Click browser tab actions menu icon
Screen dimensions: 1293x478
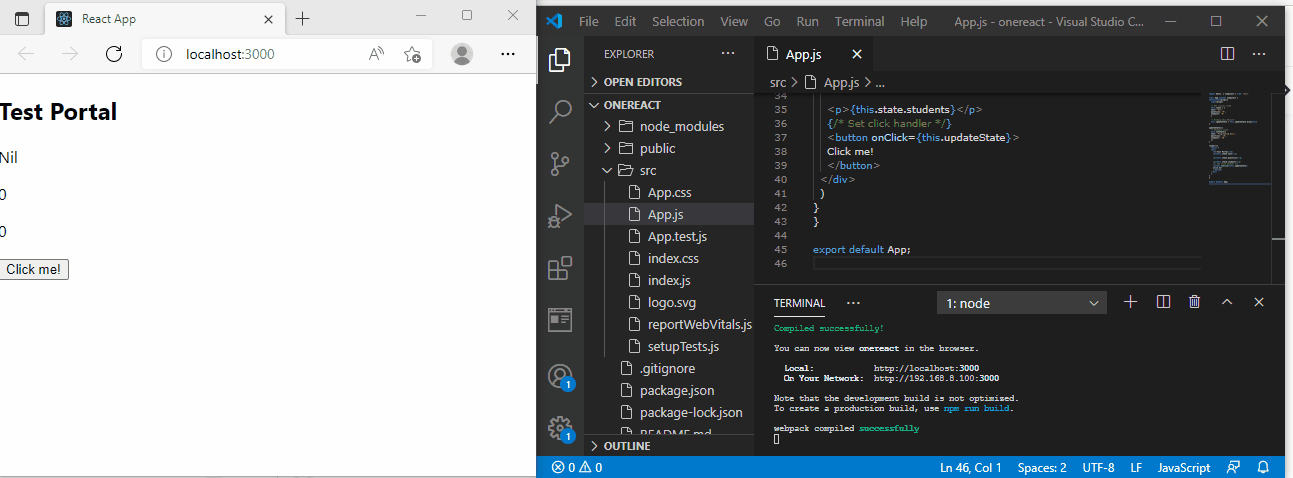(x=22, y=19)
